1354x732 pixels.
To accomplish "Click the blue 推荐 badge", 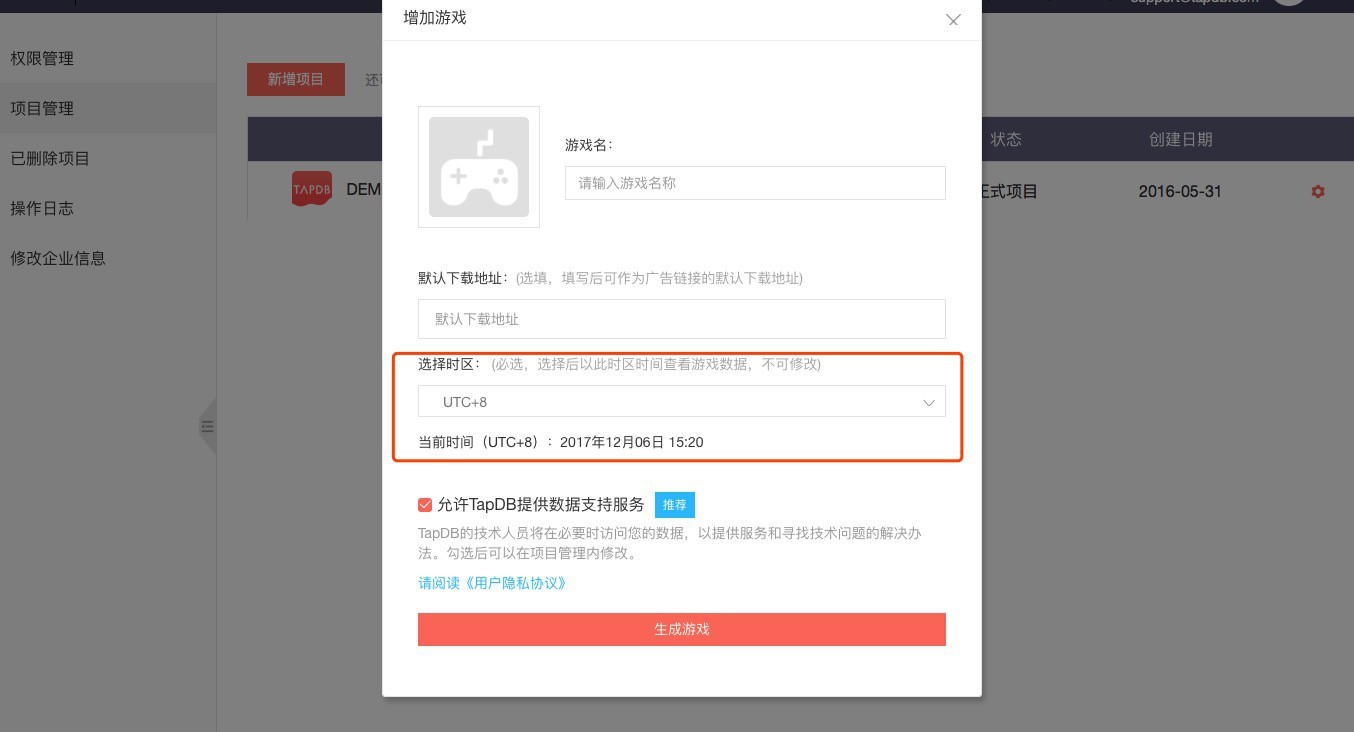I will [x=674, y=505].
